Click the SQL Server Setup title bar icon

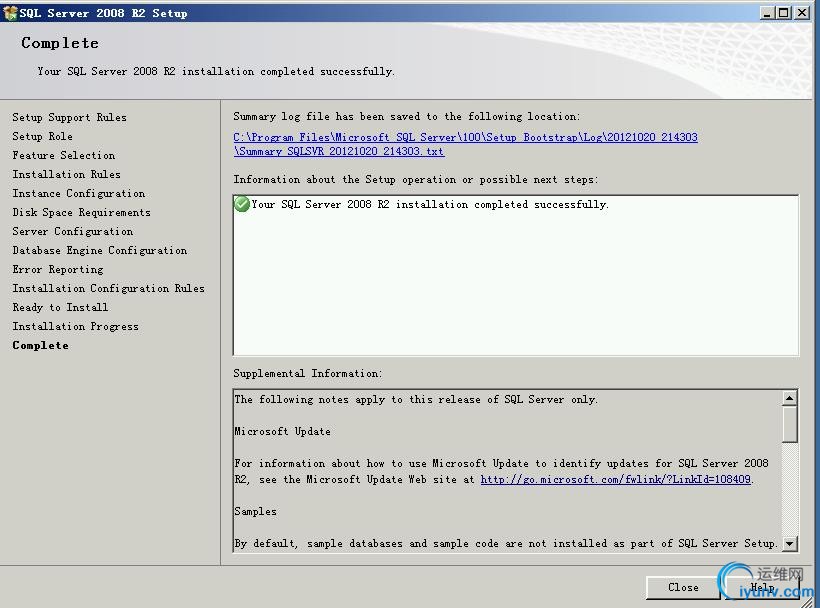tap(10, 13)
